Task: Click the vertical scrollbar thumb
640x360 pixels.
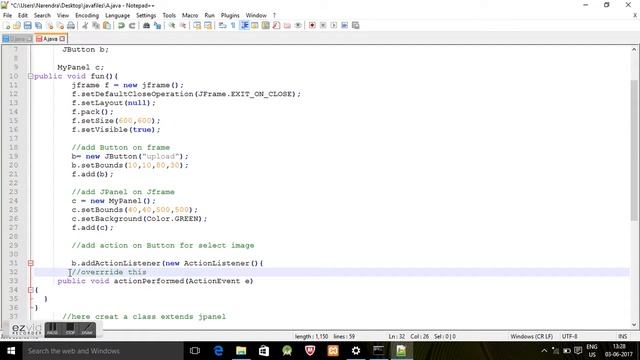Action: 634,150
